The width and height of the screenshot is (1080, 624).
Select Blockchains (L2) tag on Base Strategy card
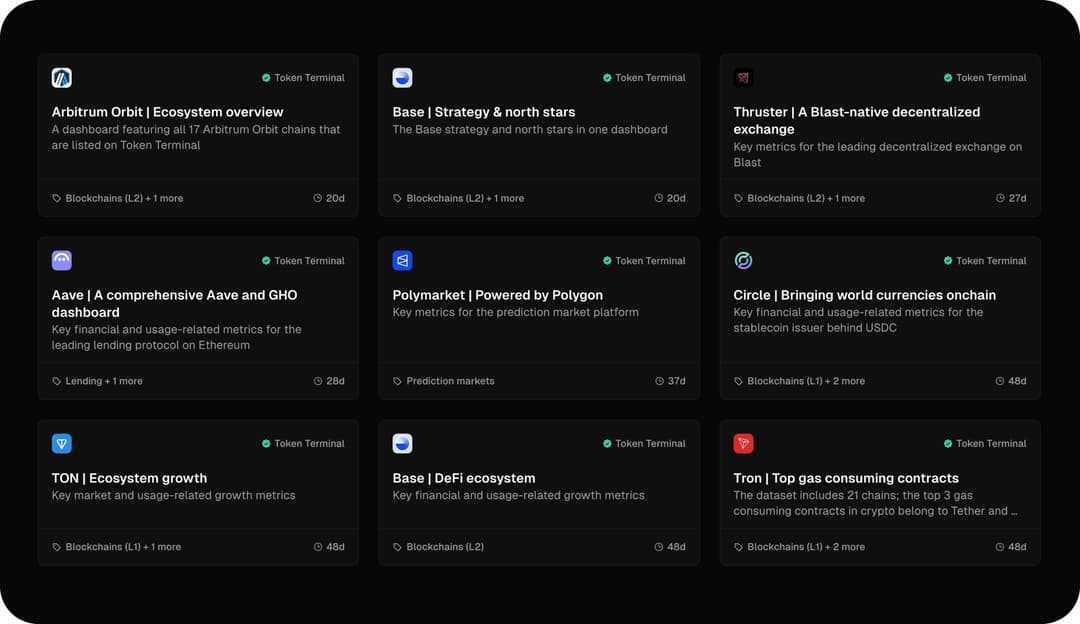465,198
